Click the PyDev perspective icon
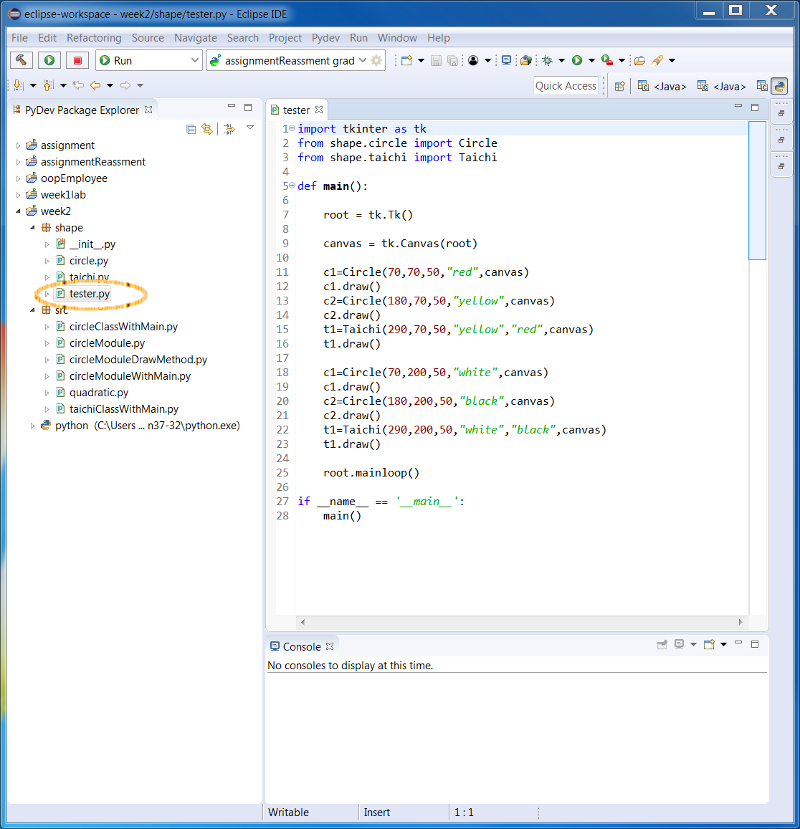This screenshot has width=800, height=829. [779, 86]
